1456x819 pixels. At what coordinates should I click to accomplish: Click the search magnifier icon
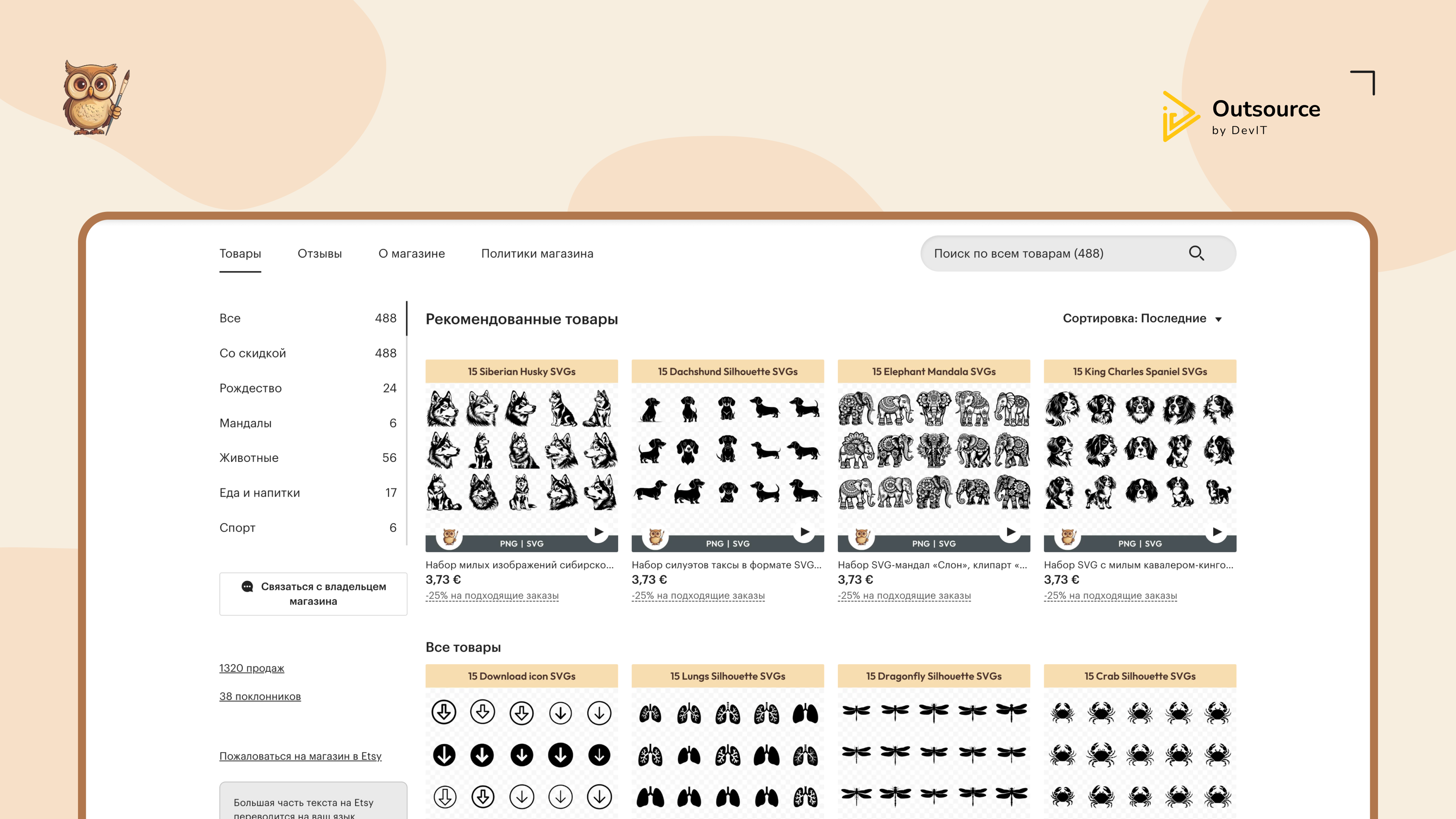click(x=1196, y=253)
